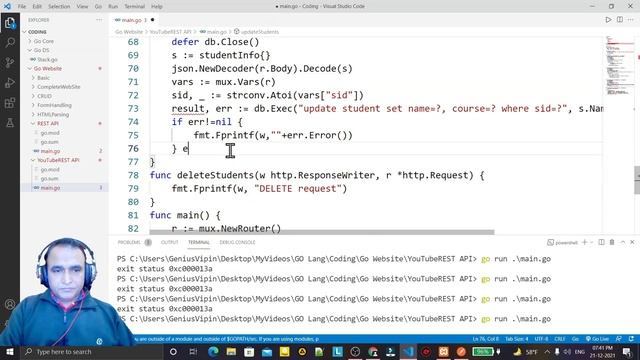640x360 pixels.
Task: Open the Edit menu
Action: click(37, 6)
